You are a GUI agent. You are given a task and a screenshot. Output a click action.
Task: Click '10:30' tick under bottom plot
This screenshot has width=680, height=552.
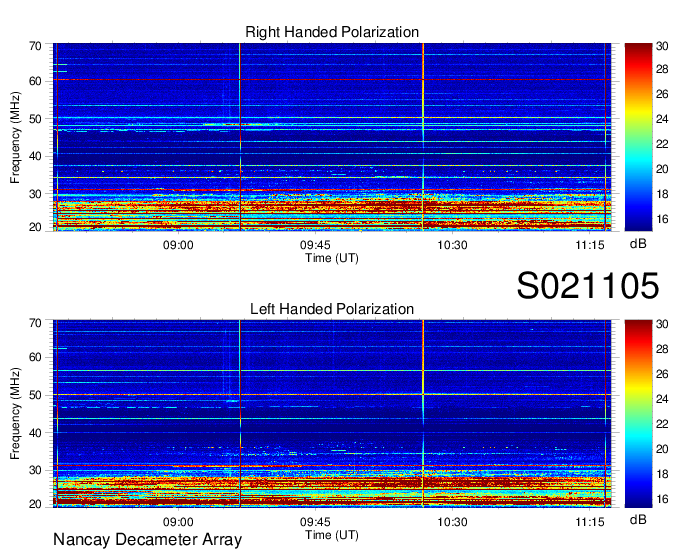(452, 522)
